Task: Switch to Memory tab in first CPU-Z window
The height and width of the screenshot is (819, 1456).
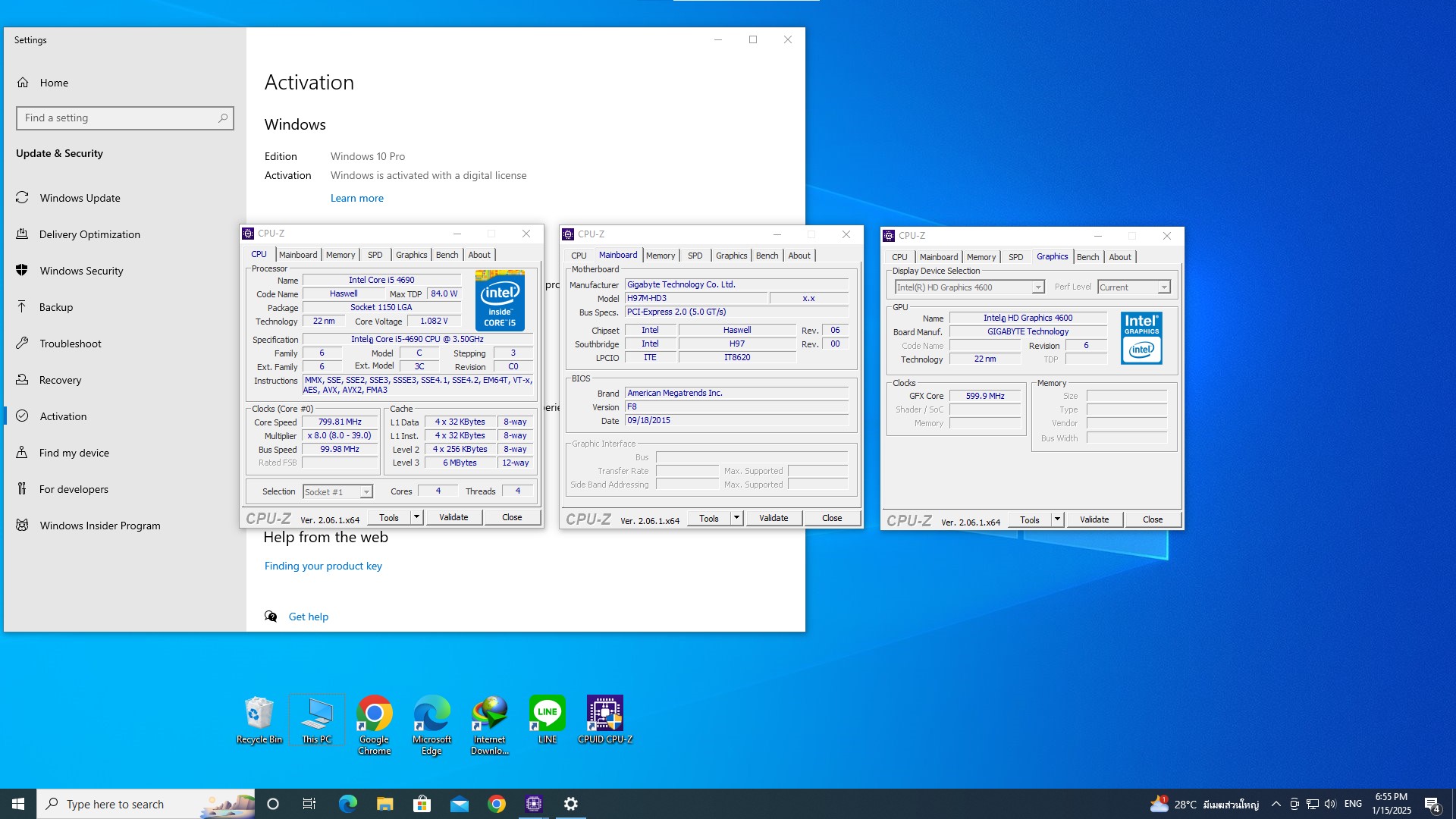Action: (x=340, y=255)
